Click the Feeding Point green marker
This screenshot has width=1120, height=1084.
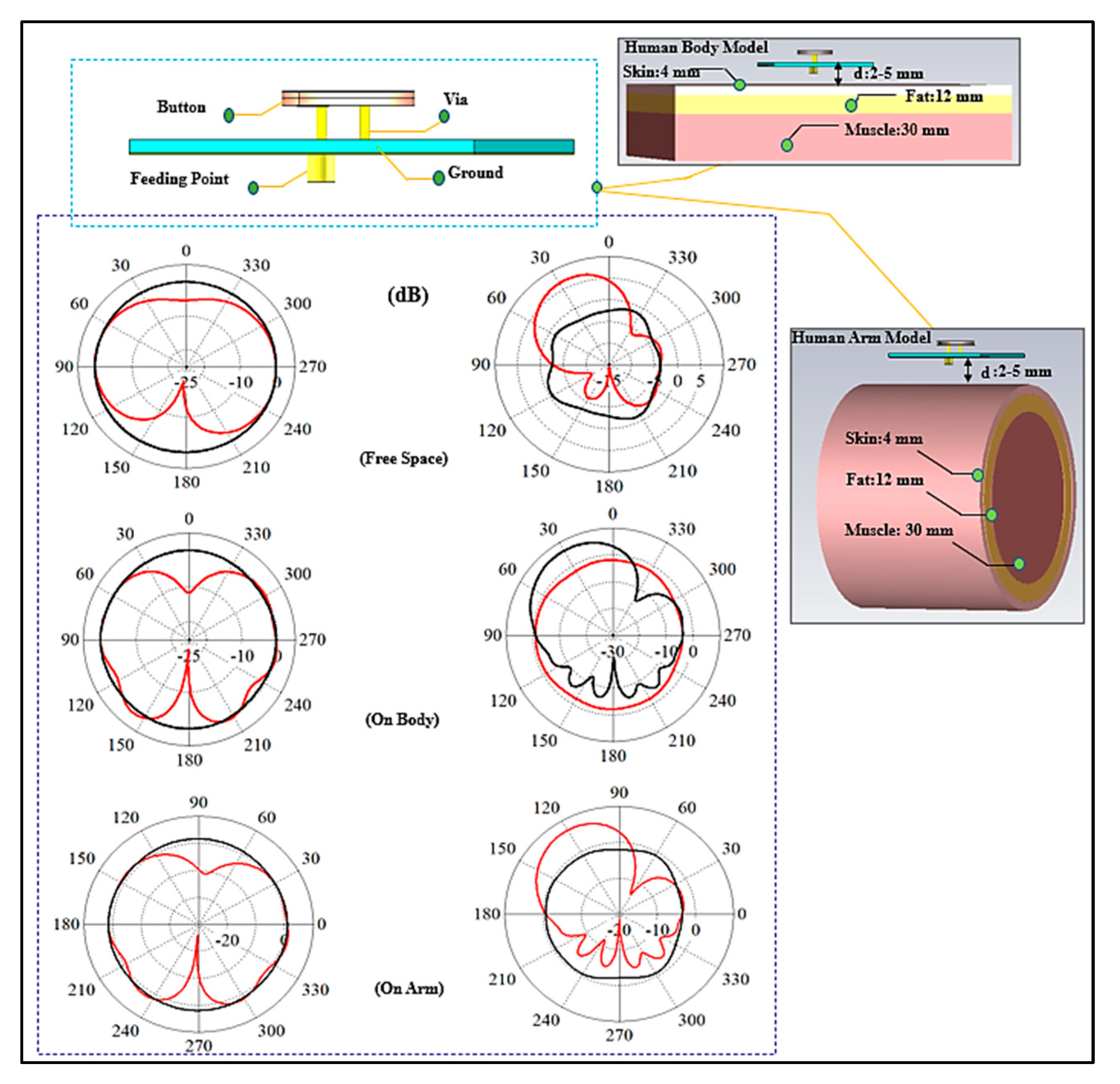click(253, 188)
